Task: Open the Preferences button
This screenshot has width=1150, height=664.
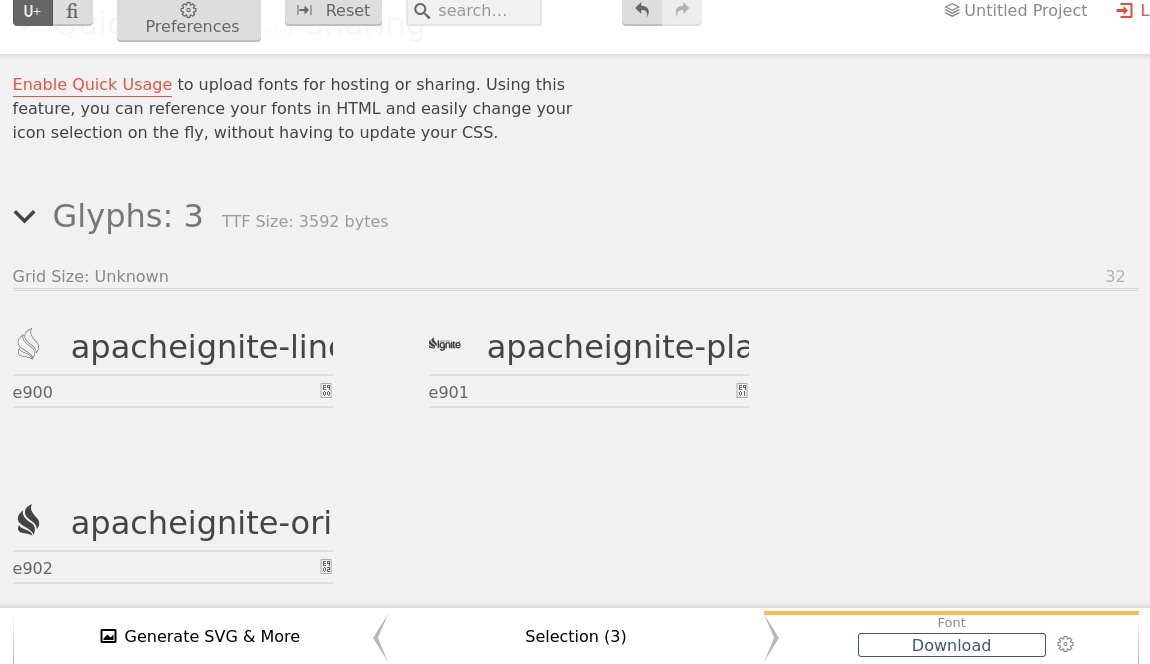Action: tap(189, 19)
